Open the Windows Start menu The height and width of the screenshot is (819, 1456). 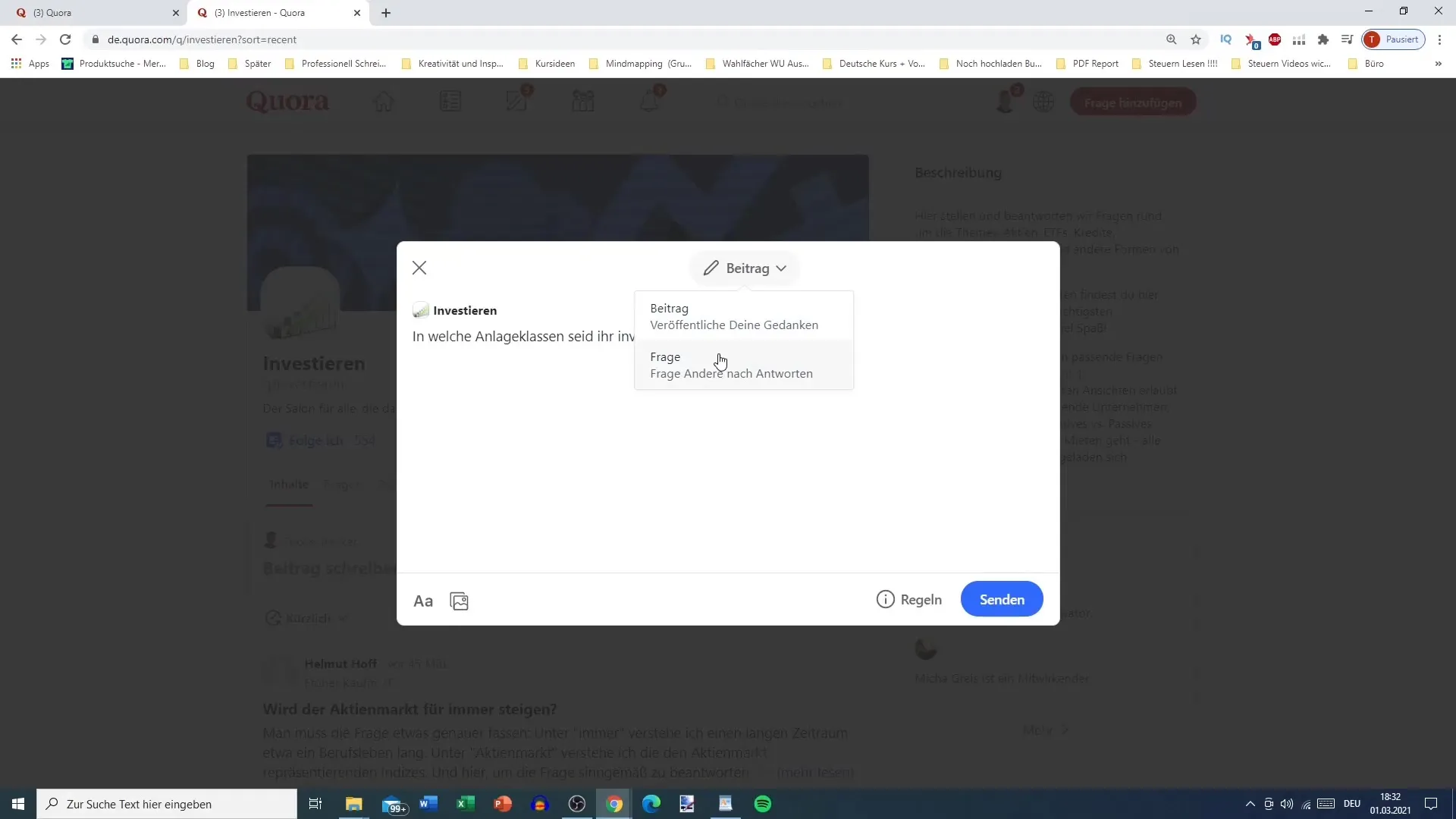tap(18, 804)
